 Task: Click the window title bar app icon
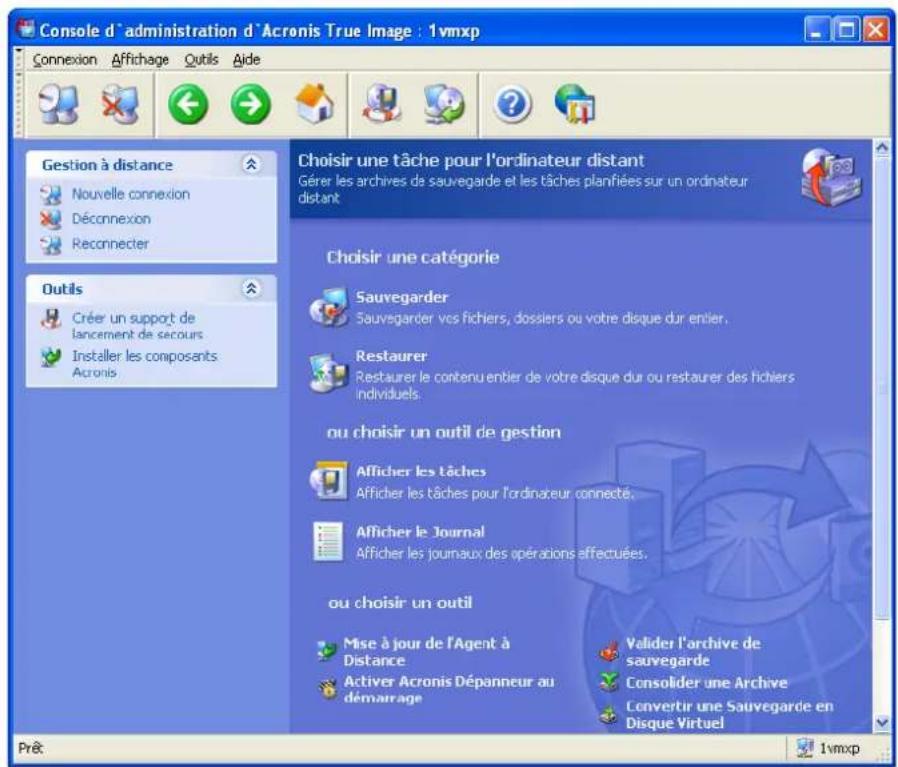tap(25, 29)
